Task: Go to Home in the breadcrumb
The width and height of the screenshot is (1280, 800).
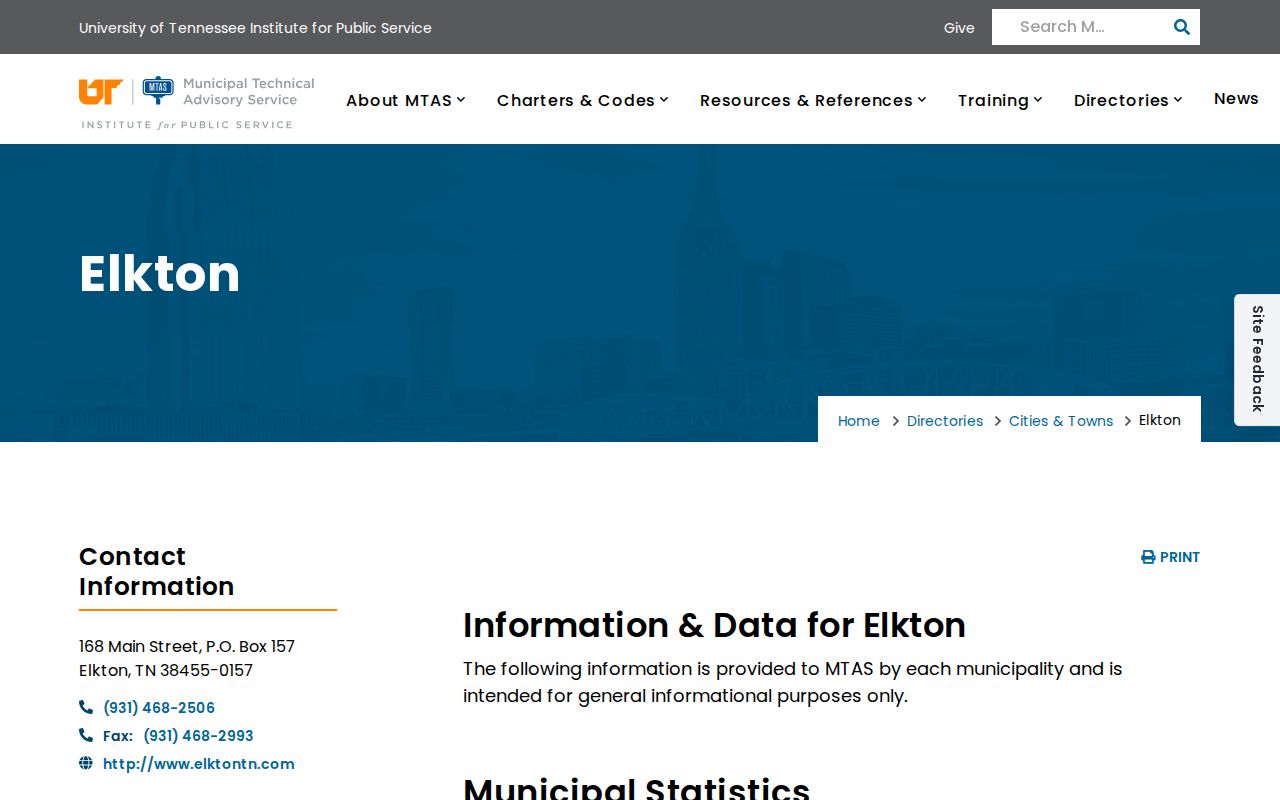Action: 858,421
